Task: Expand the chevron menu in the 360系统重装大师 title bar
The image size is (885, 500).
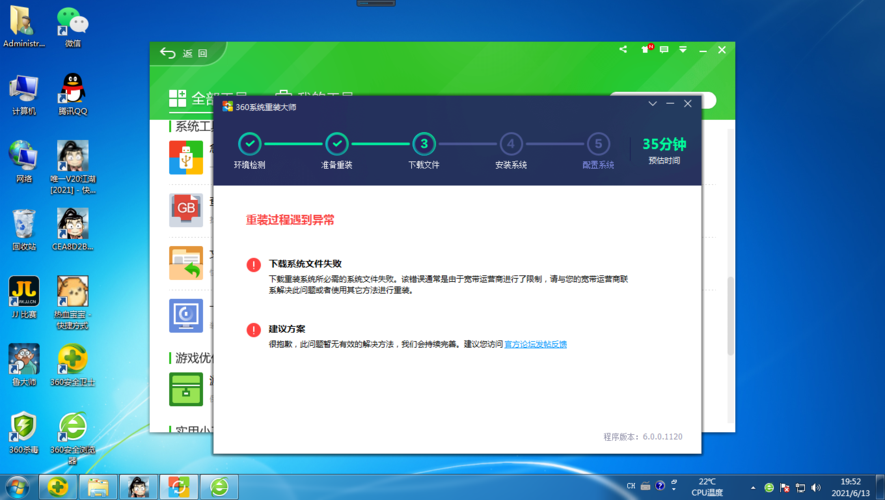Action: 652,104
